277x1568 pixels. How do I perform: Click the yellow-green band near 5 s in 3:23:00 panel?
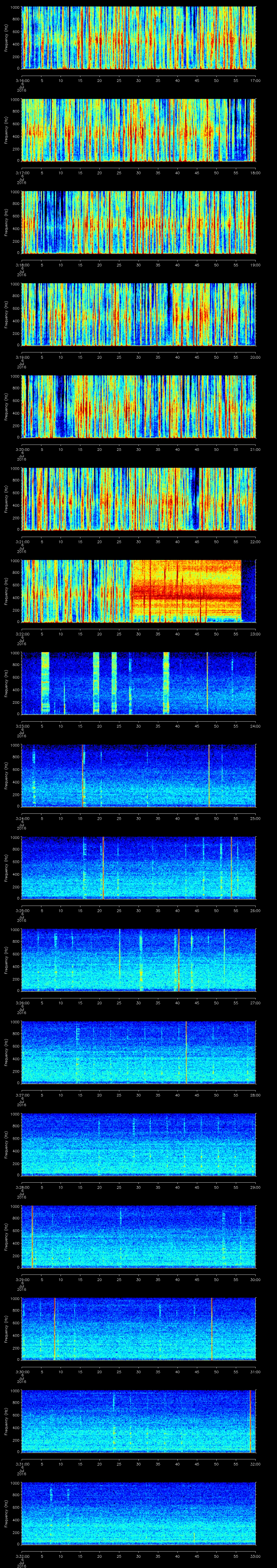(x=45, y=683)
